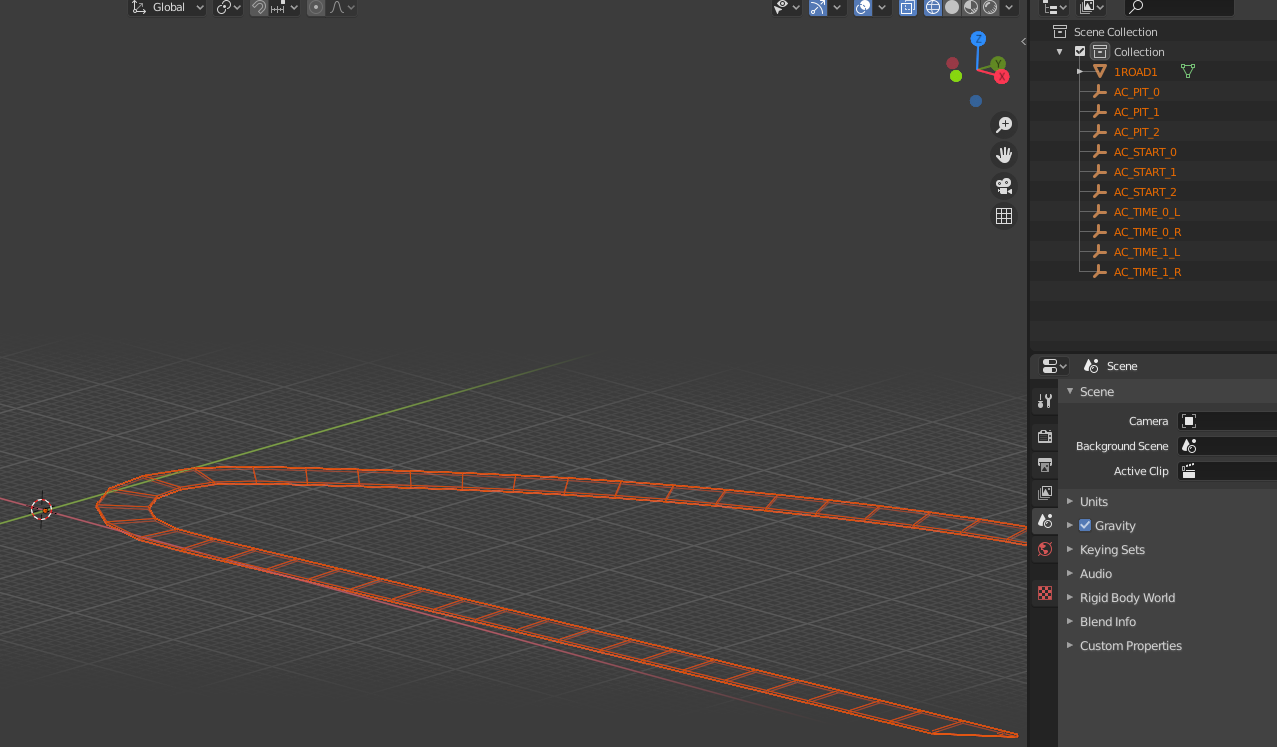Switch to solid viewport shading

(952, 7)
